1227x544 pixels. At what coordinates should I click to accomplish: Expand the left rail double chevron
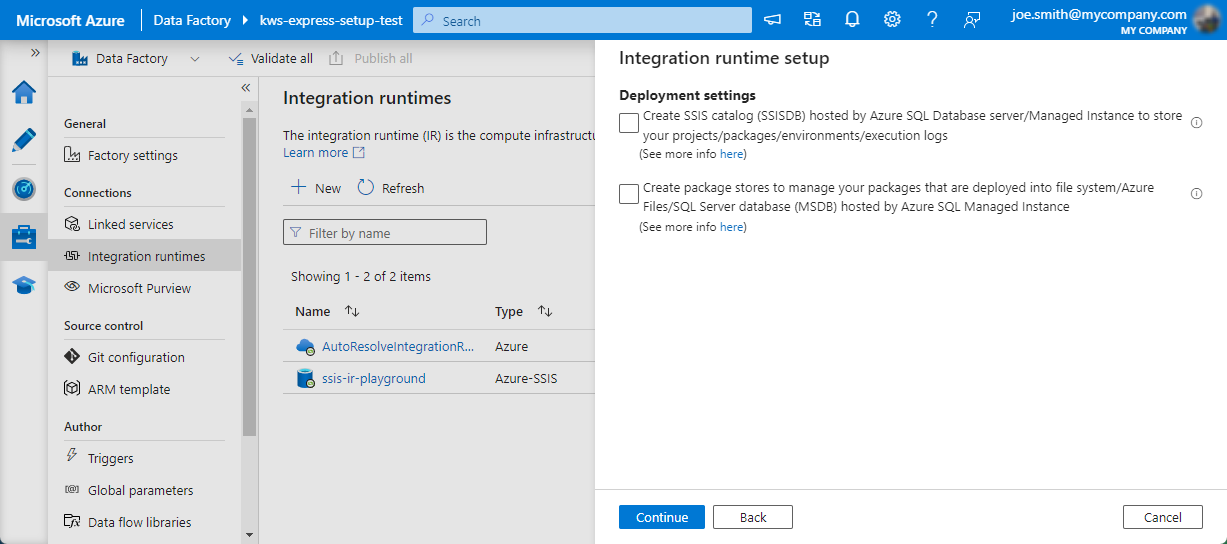click(35, 52)
